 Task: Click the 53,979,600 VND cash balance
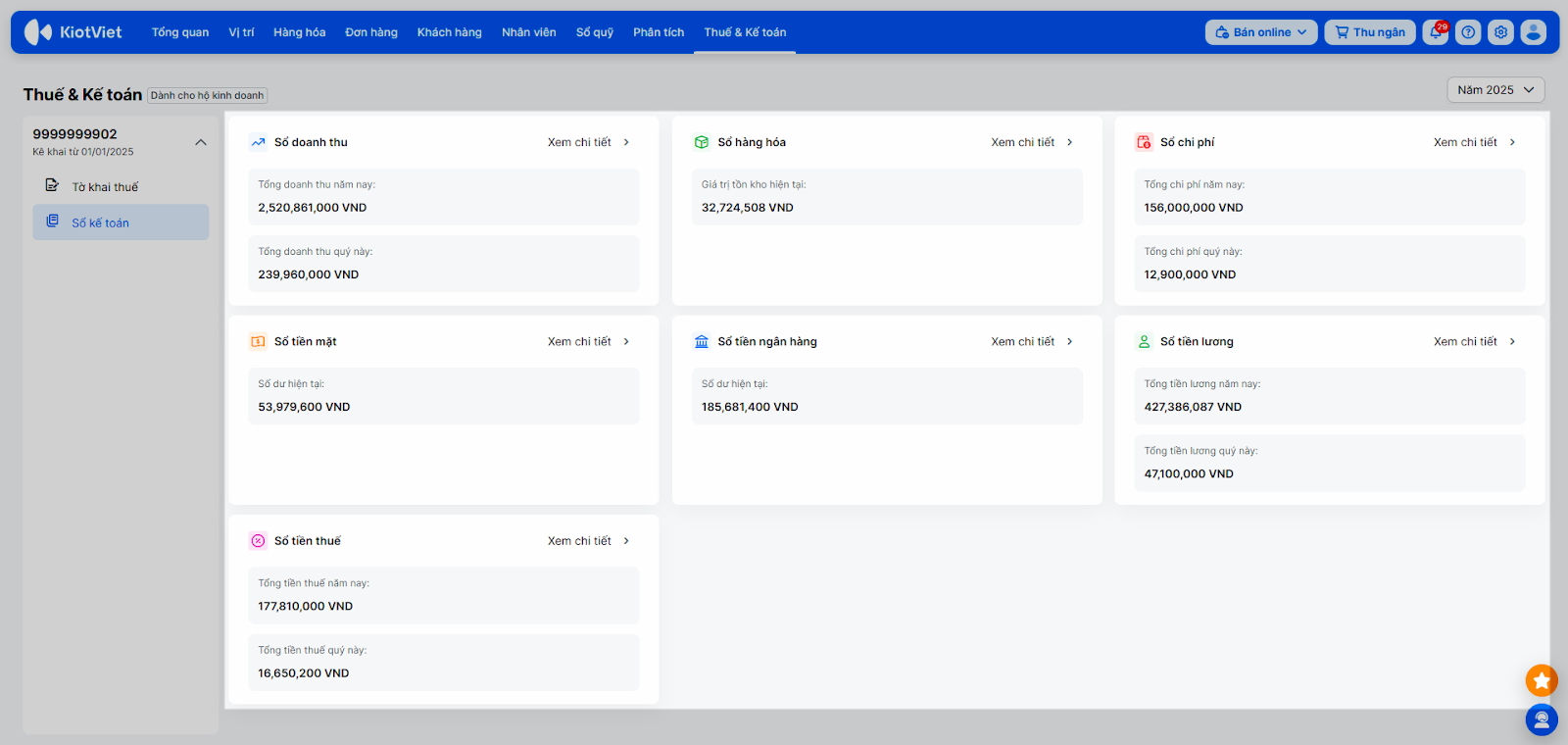(x=304, y=407)
